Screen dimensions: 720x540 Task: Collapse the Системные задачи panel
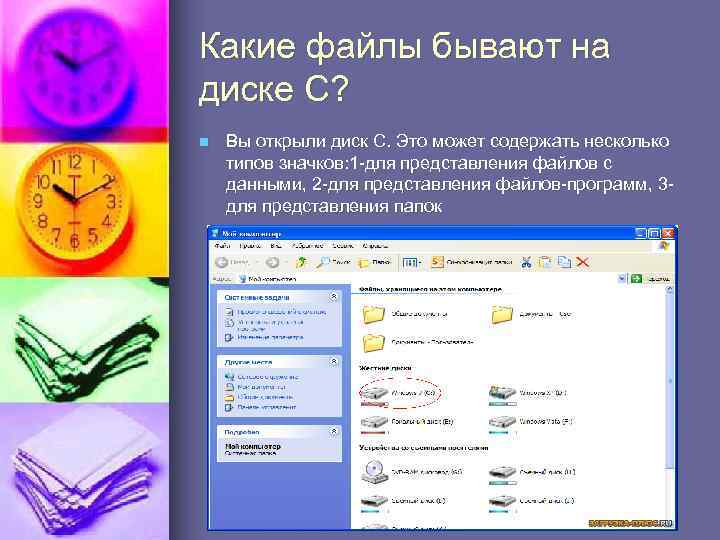coord(334,297)
